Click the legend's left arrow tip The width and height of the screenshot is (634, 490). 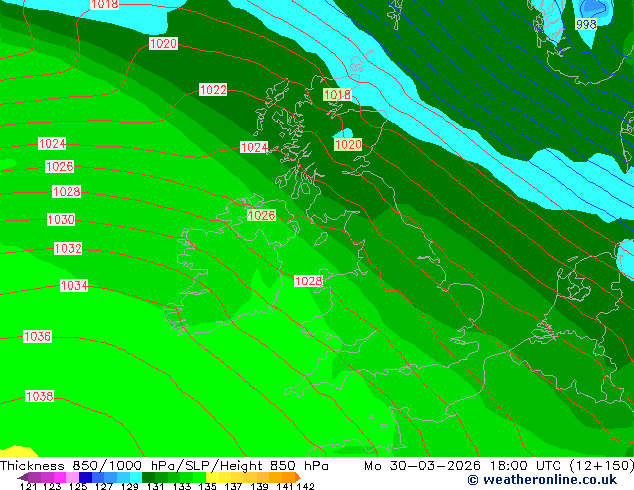(x=23, y=477)
